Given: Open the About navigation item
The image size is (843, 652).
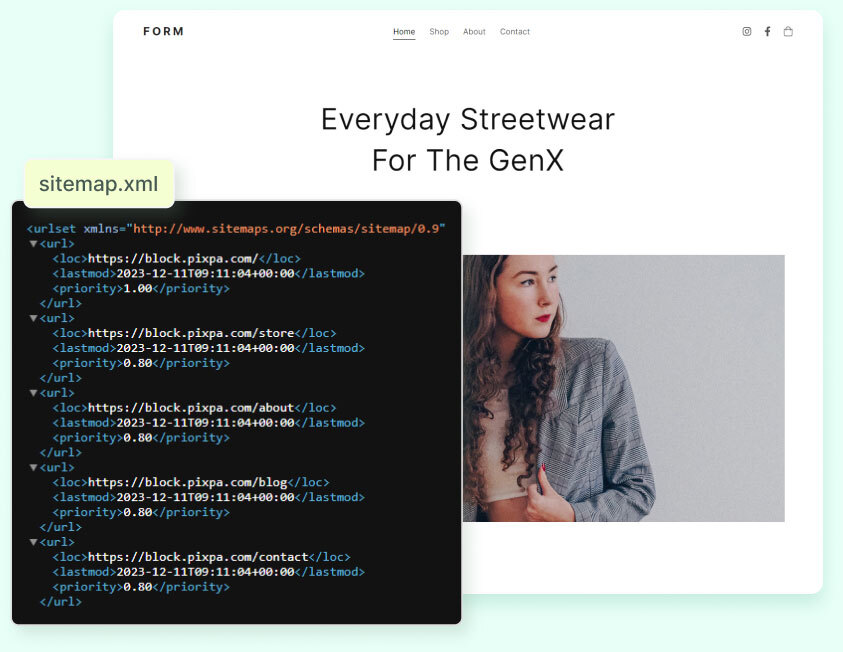Looking at the screenshot, I should point(474,32).
